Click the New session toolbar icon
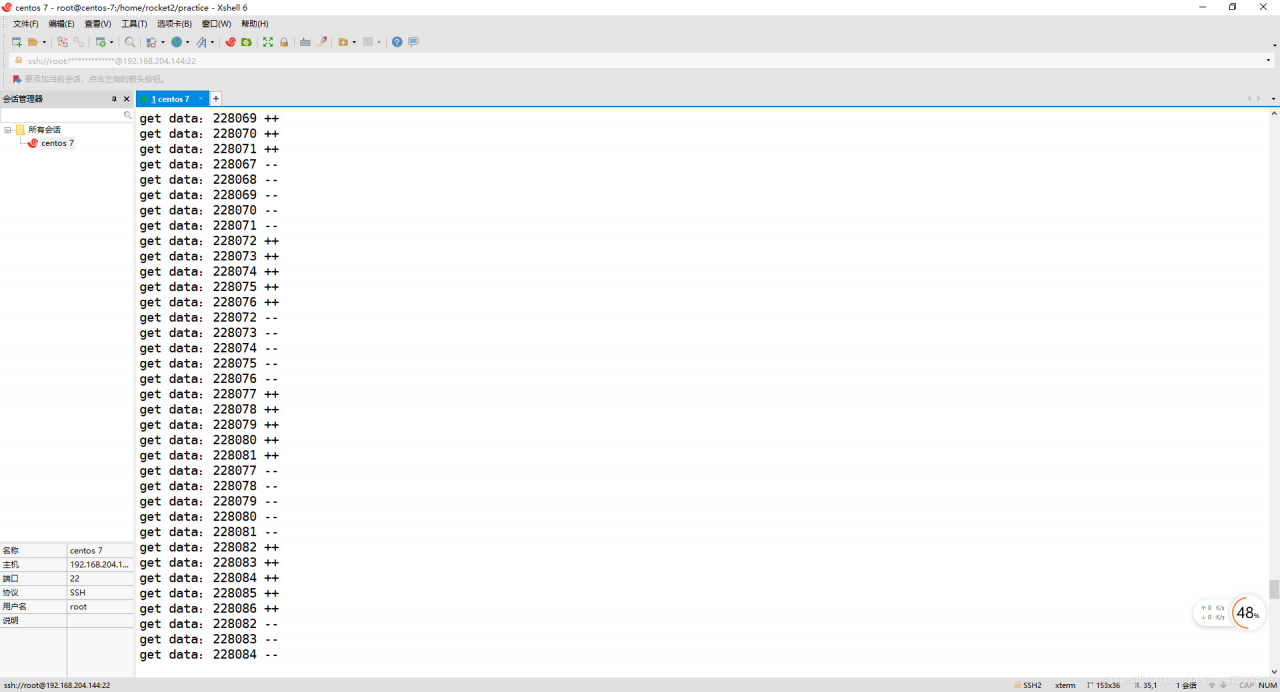This screenshot has height=692, width=1280. (x=16, y=42)
